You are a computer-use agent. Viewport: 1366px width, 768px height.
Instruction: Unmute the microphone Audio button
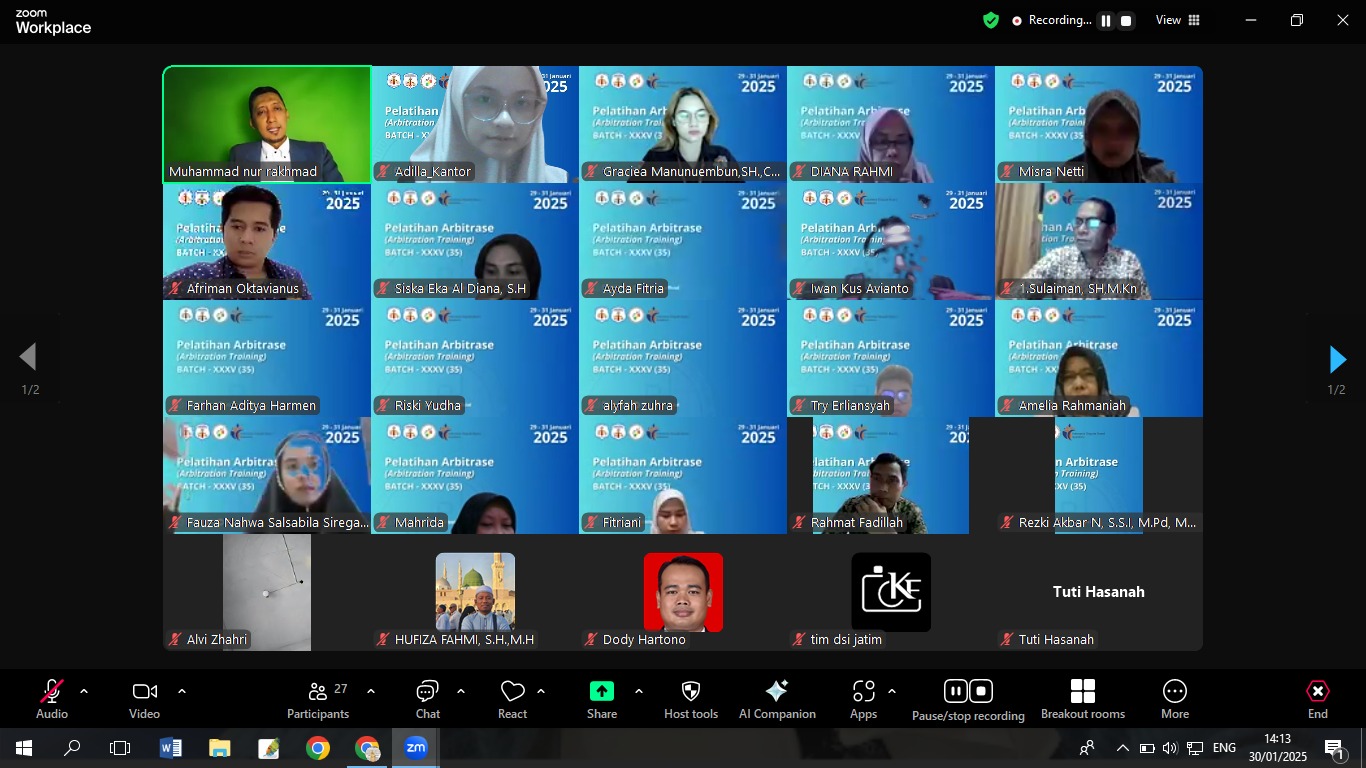(52, 698)
